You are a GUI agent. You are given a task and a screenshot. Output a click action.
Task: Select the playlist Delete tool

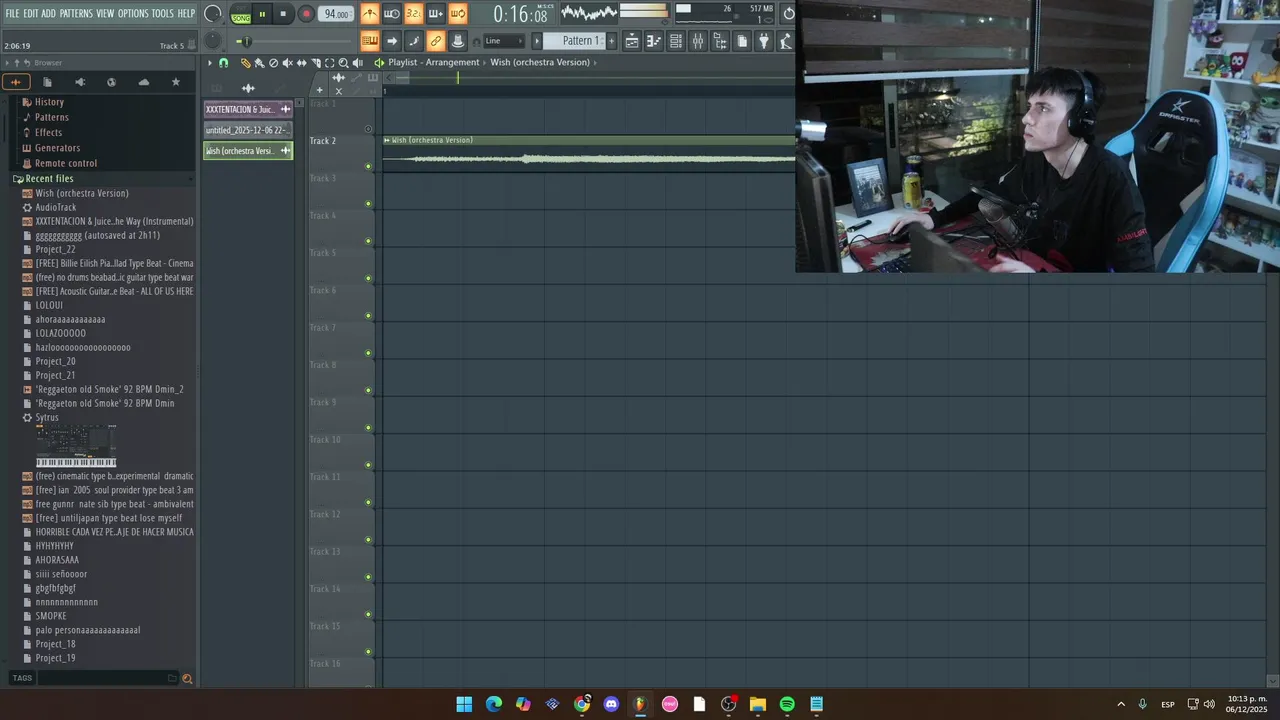click(273, 63)
